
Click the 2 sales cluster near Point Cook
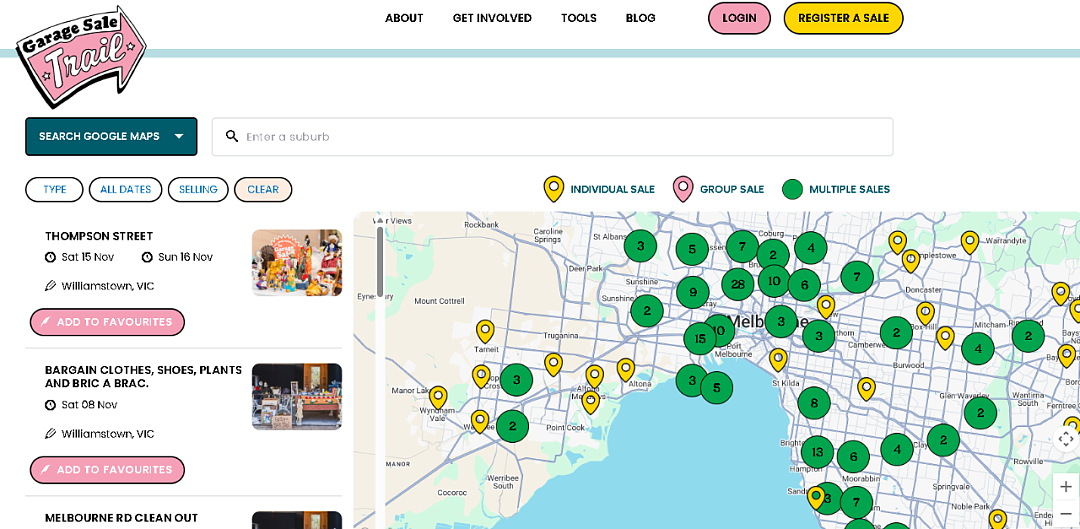512,426
